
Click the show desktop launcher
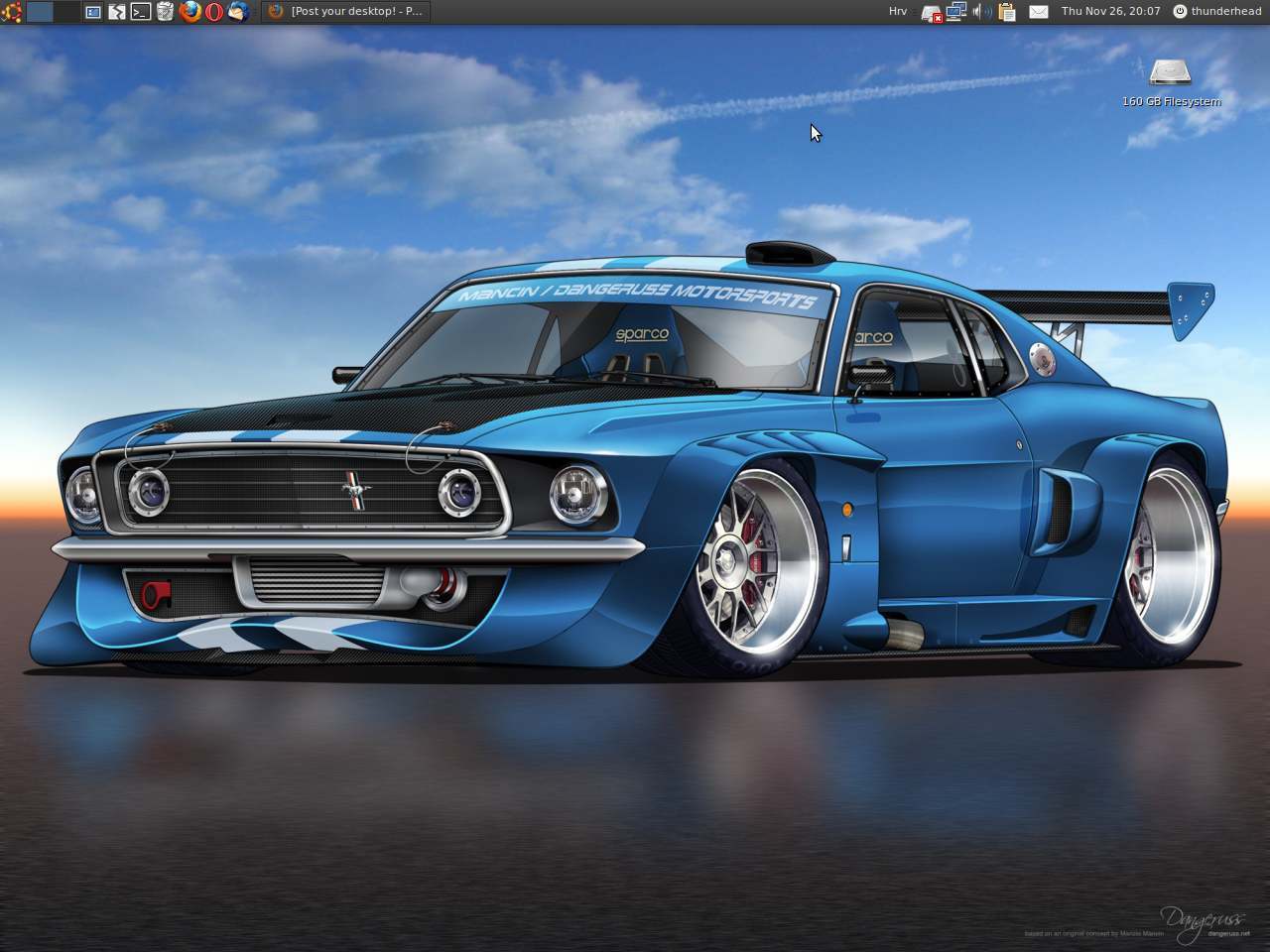(x=93, y=12)
